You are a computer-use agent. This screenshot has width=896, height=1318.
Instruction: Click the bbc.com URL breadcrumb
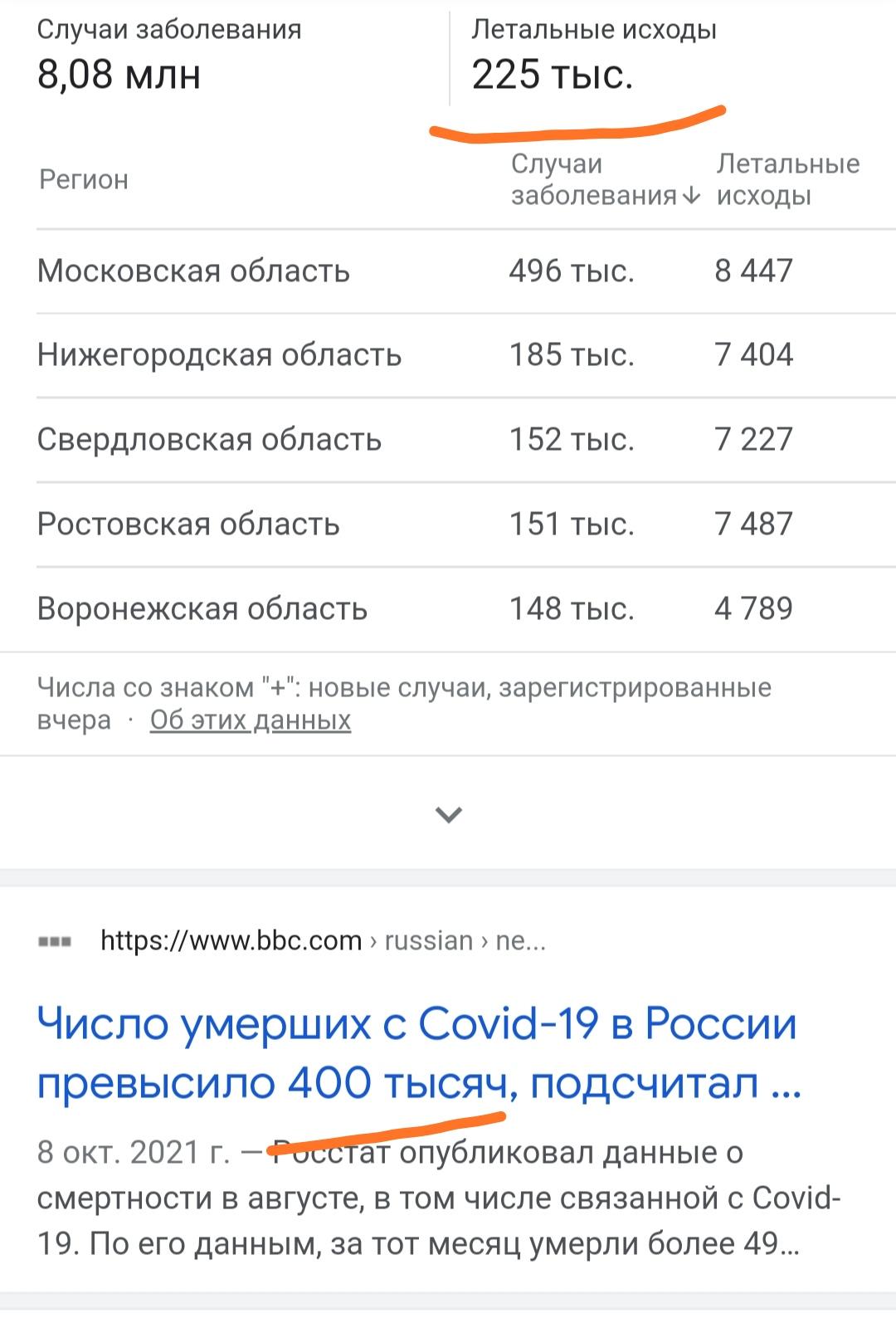(324, 941)
